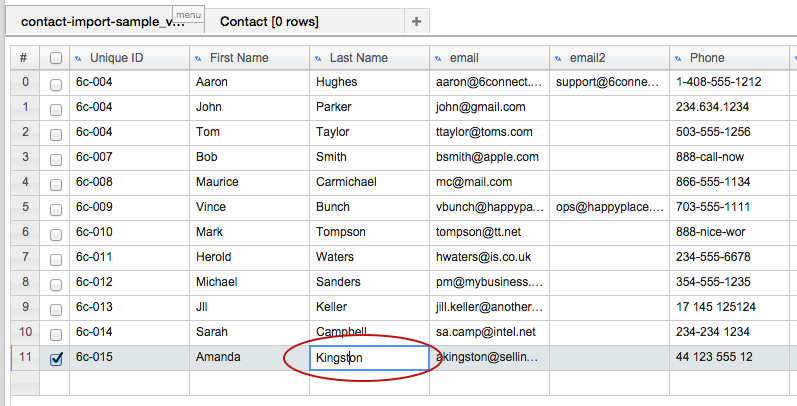Check the checkbox for row 0 Aaron
The width and height of the screenshot is (797, 406).
pyautogui.click(x=56, y=83)
